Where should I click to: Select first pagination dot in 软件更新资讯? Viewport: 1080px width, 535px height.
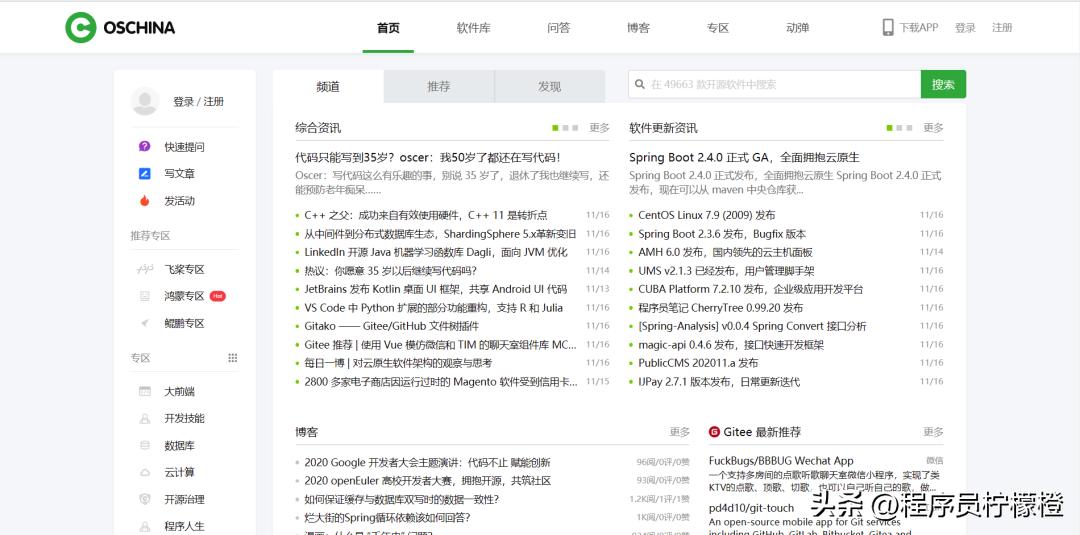(x=890, y=127)
